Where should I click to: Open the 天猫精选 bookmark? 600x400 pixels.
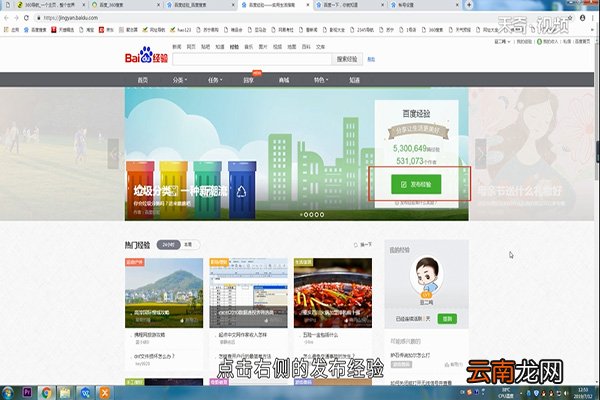click(x=63, y=29)
